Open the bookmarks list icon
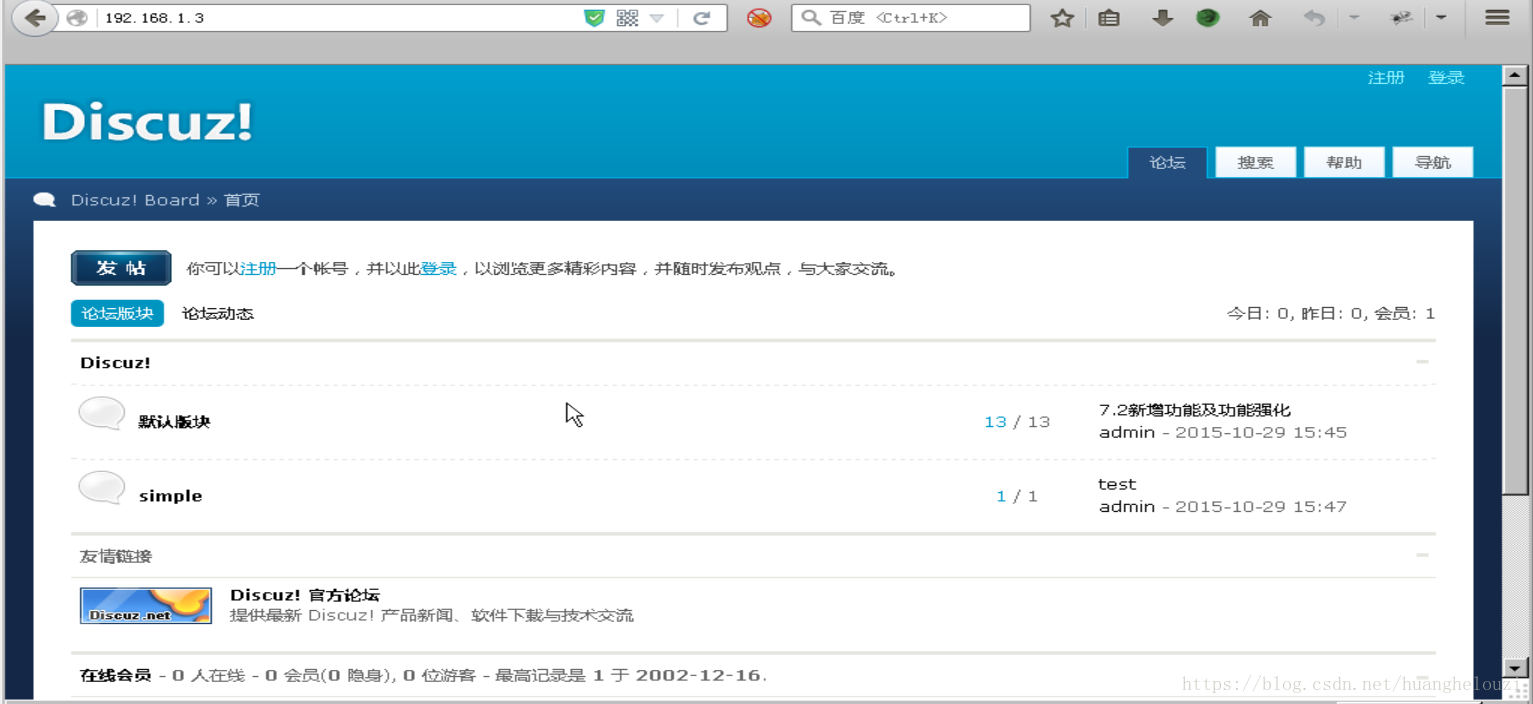Viewport: 1533px width, 704px height. pos(1108,18)
